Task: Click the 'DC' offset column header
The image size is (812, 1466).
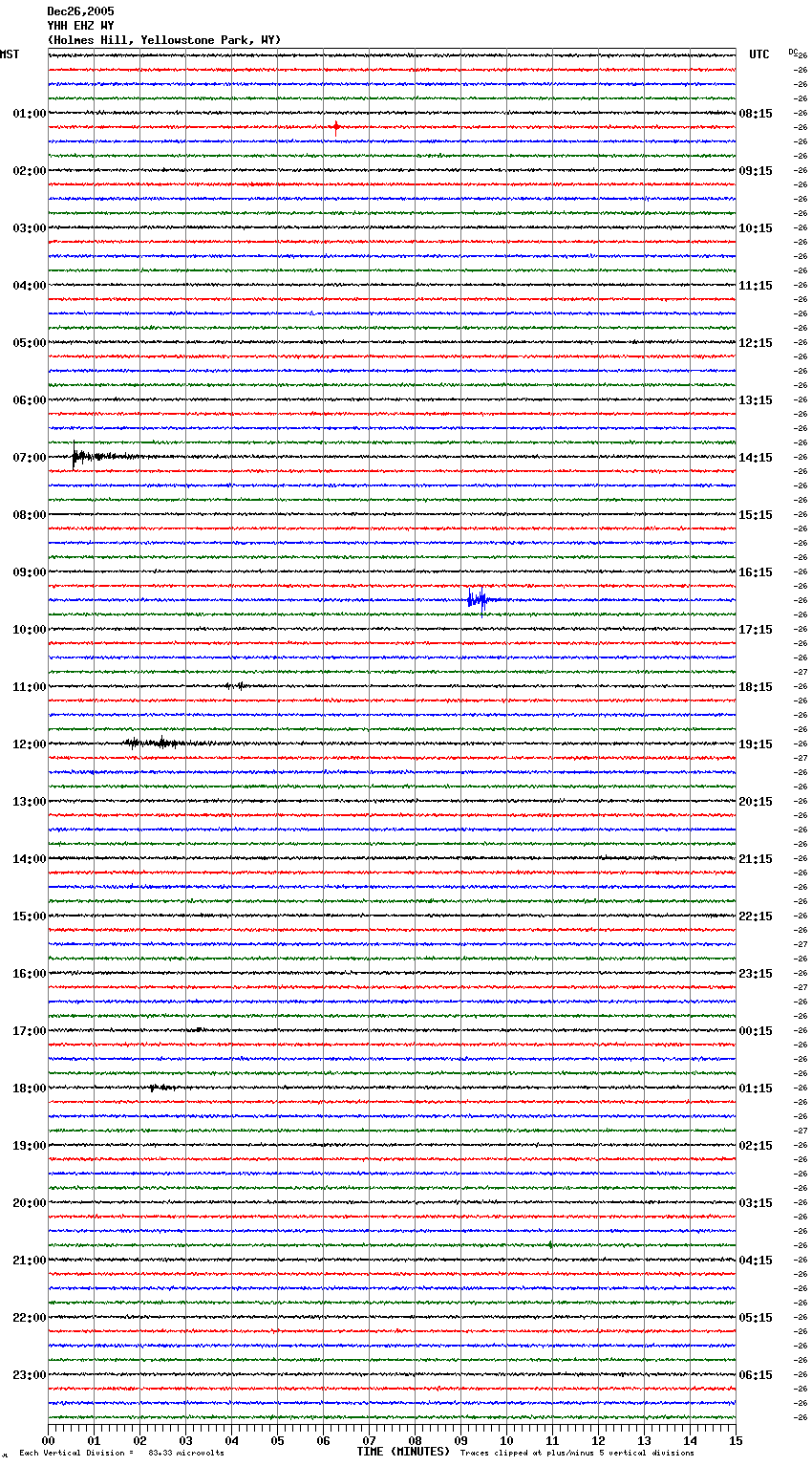Action: tap(793, 52)
